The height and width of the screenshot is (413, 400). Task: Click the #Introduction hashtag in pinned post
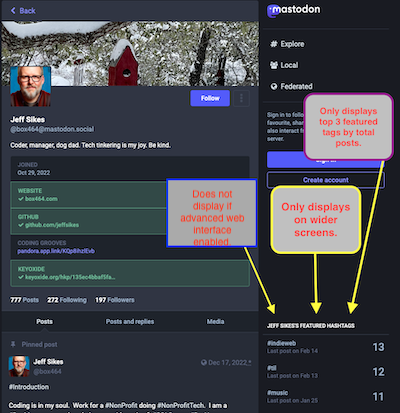[29, 387]
